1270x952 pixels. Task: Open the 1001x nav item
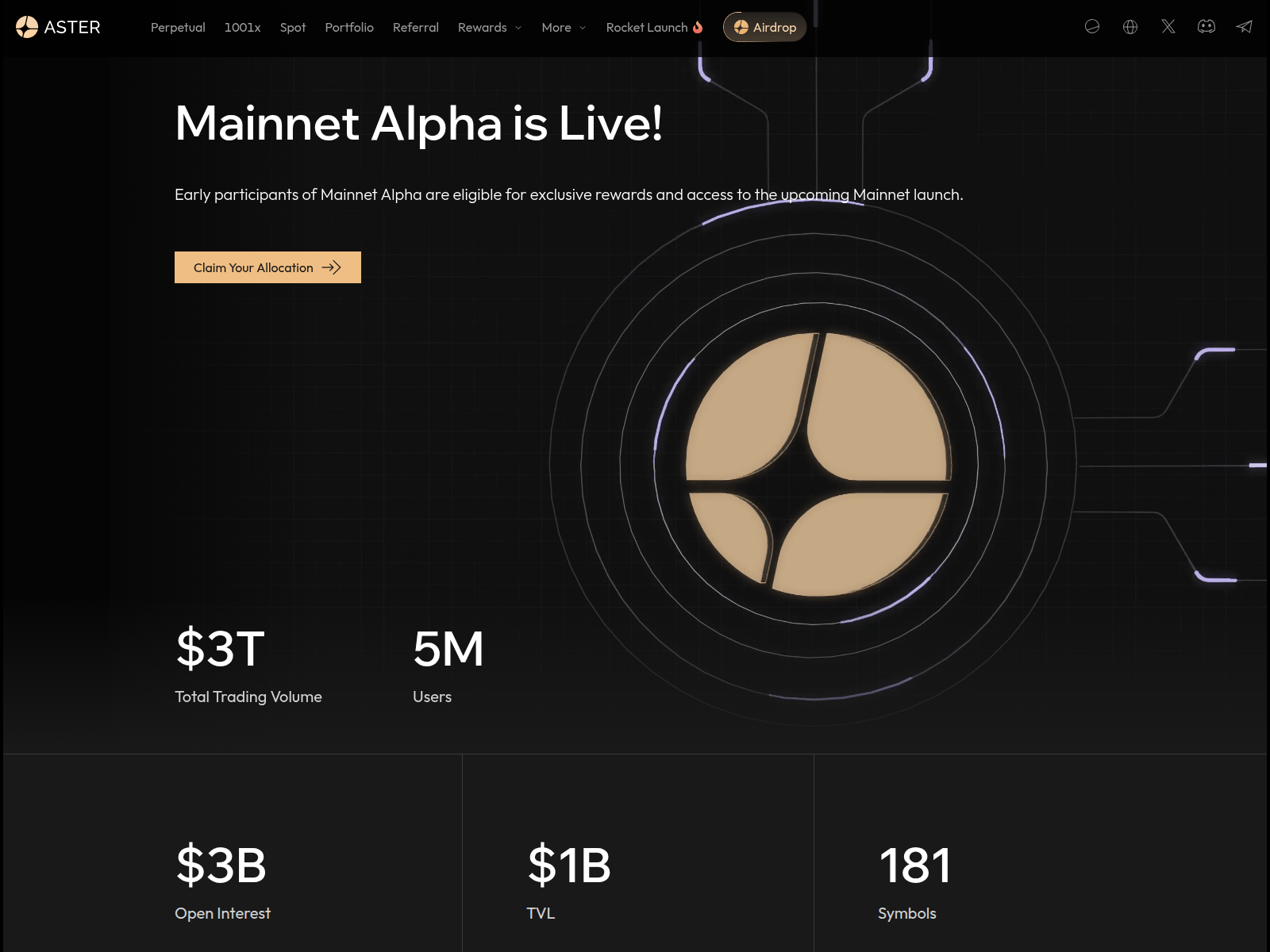(x=242, y=27)
